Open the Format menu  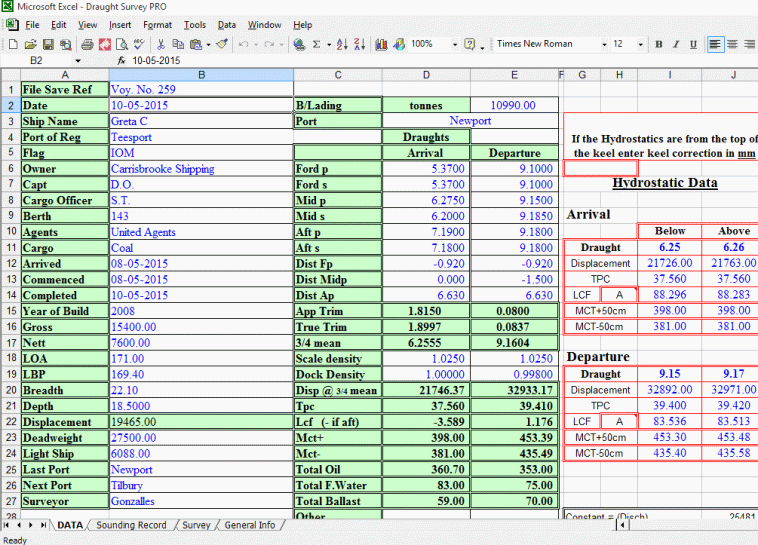[x=157, y=24]
